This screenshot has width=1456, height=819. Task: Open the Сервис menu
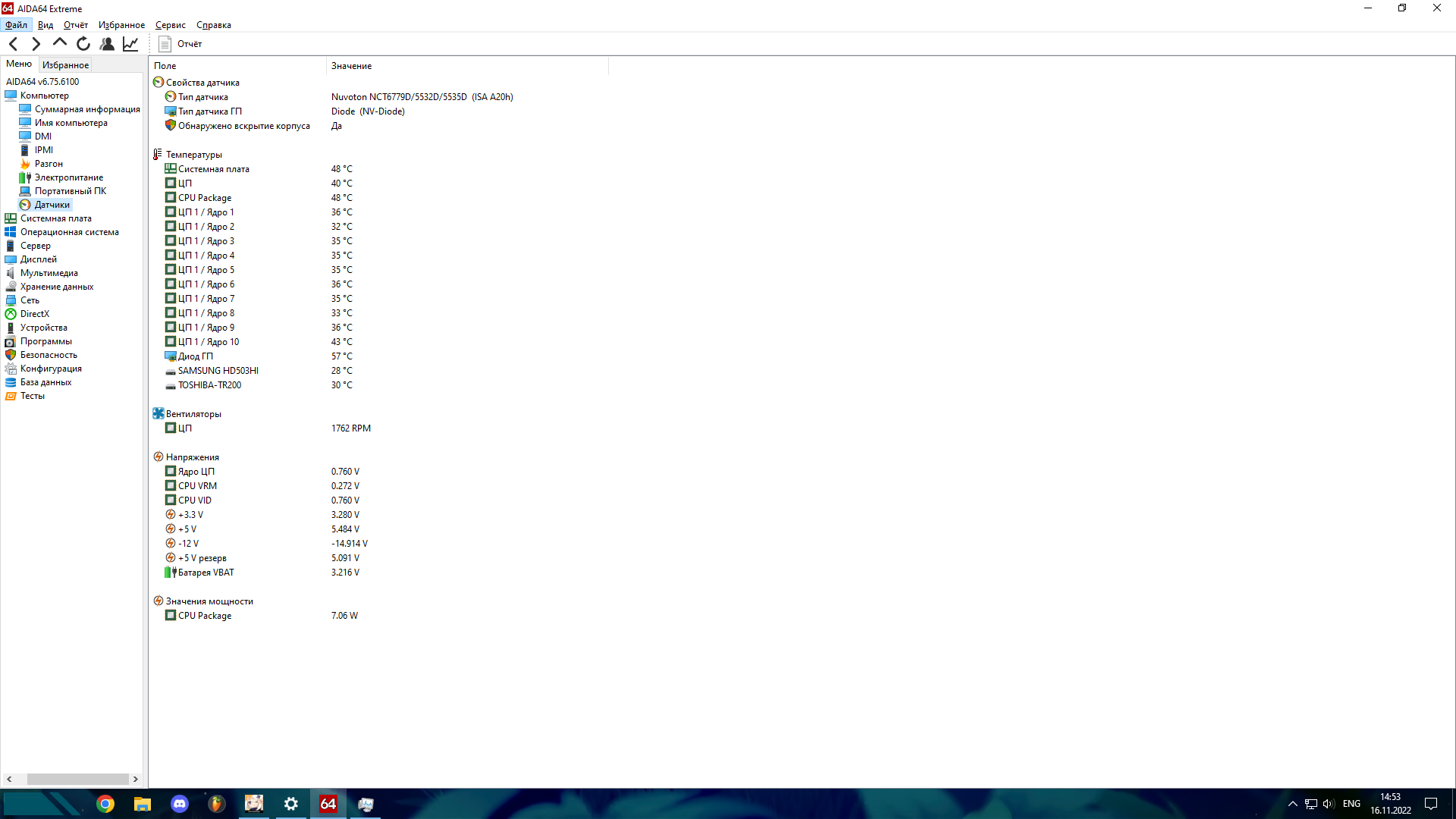click(170, 25)
